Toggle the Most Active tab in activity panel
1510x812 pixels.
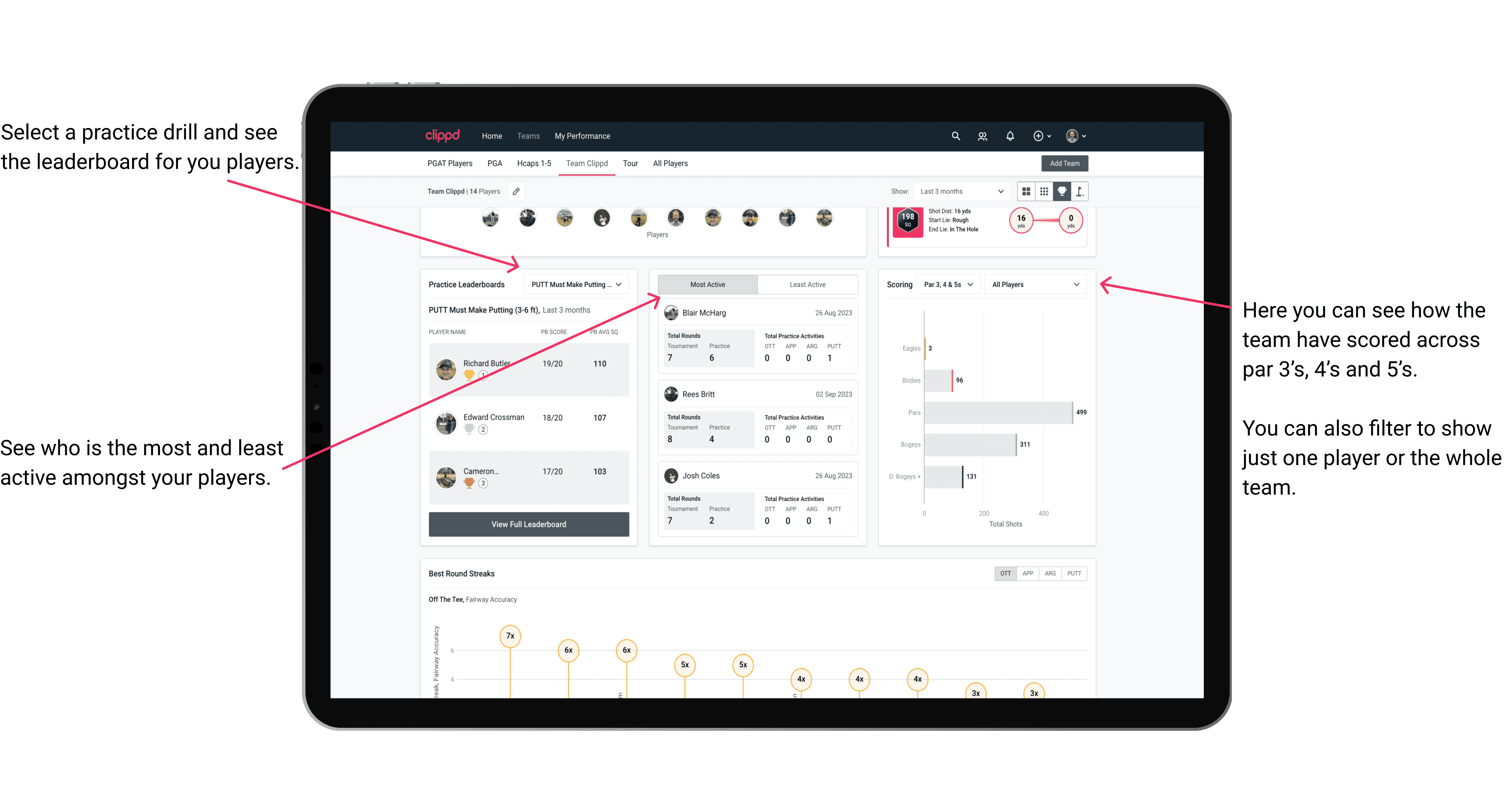(707, 284)
